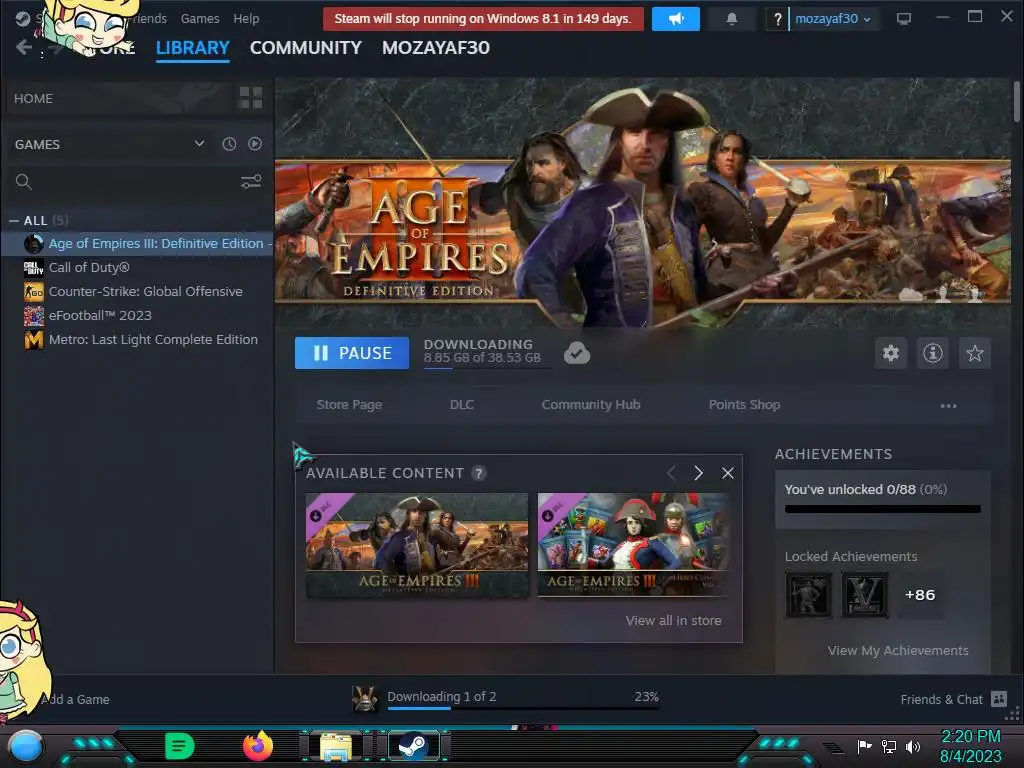Pause the current download
Viewport: 1024px width, 768px height.
[x=352, y=353]
